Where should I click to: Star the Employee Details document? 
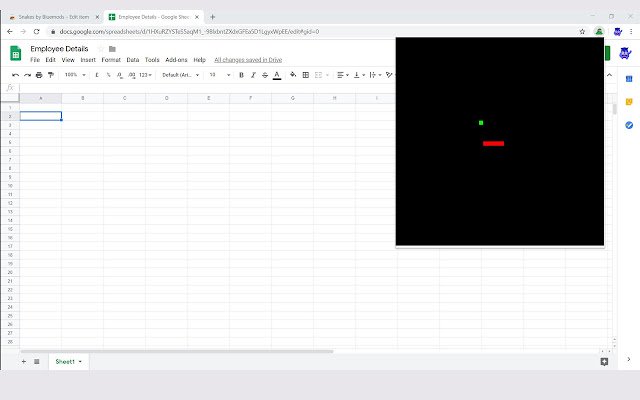click(101, 49)
